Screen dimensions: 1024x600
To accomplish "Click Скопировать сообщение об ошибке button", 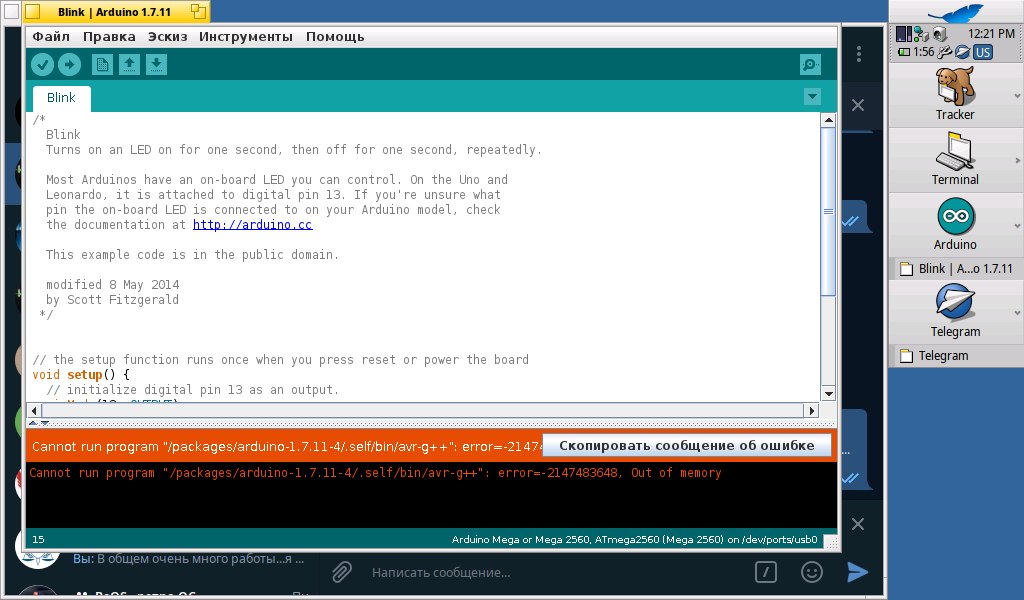I will [687, 445].
